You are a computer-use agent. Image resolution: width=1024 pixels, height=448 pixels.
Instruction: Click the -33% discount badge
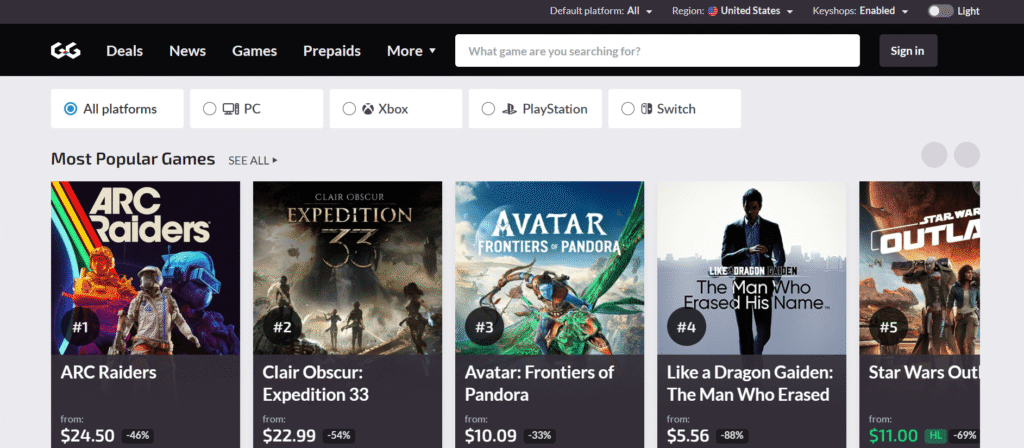(x=539, y=436)
